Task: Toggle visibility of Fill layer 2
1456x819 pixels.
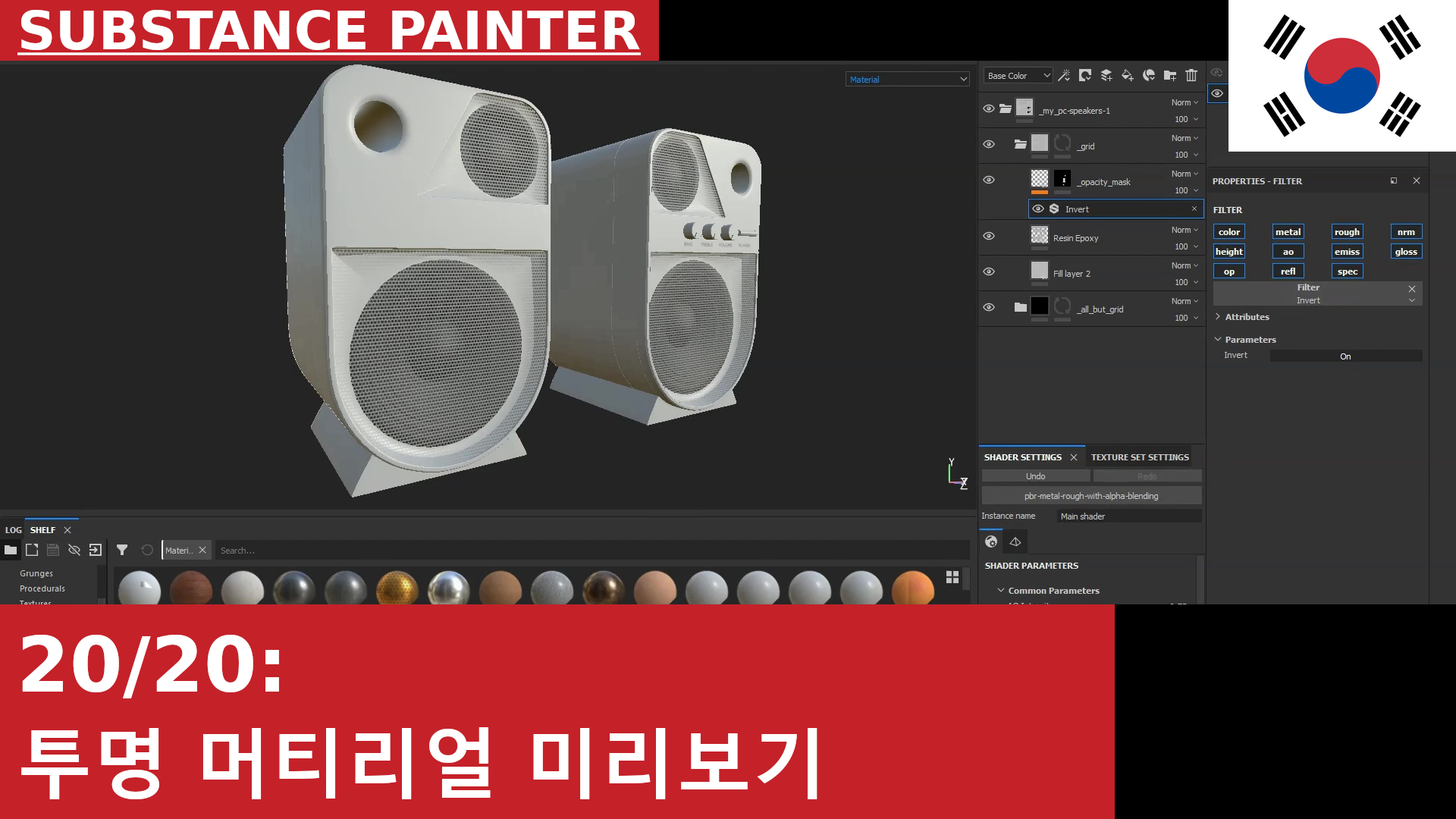Action: click(x=989, y=271)
